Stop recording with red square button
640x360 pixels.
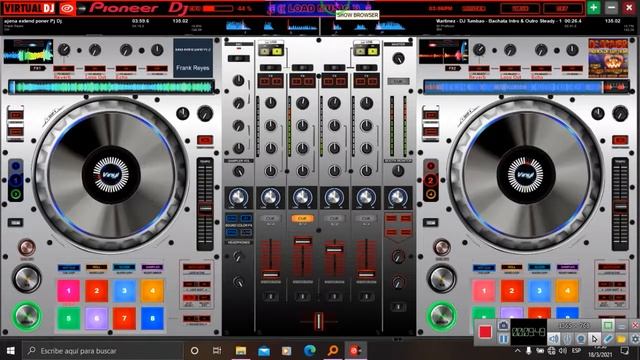pyautogui.click(x=485, y=331)
